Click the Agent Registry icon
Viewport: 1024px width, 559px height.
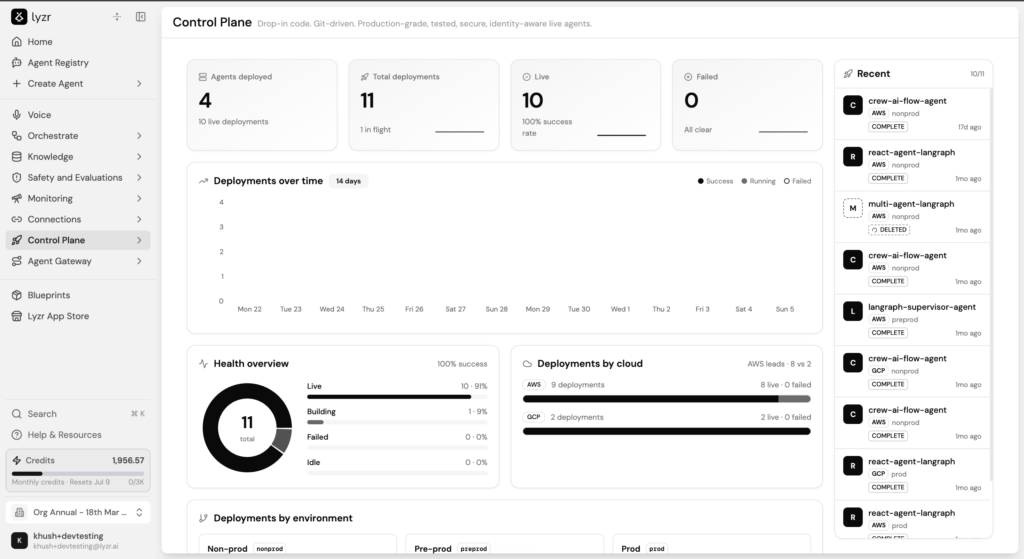(x=17, y=63)
